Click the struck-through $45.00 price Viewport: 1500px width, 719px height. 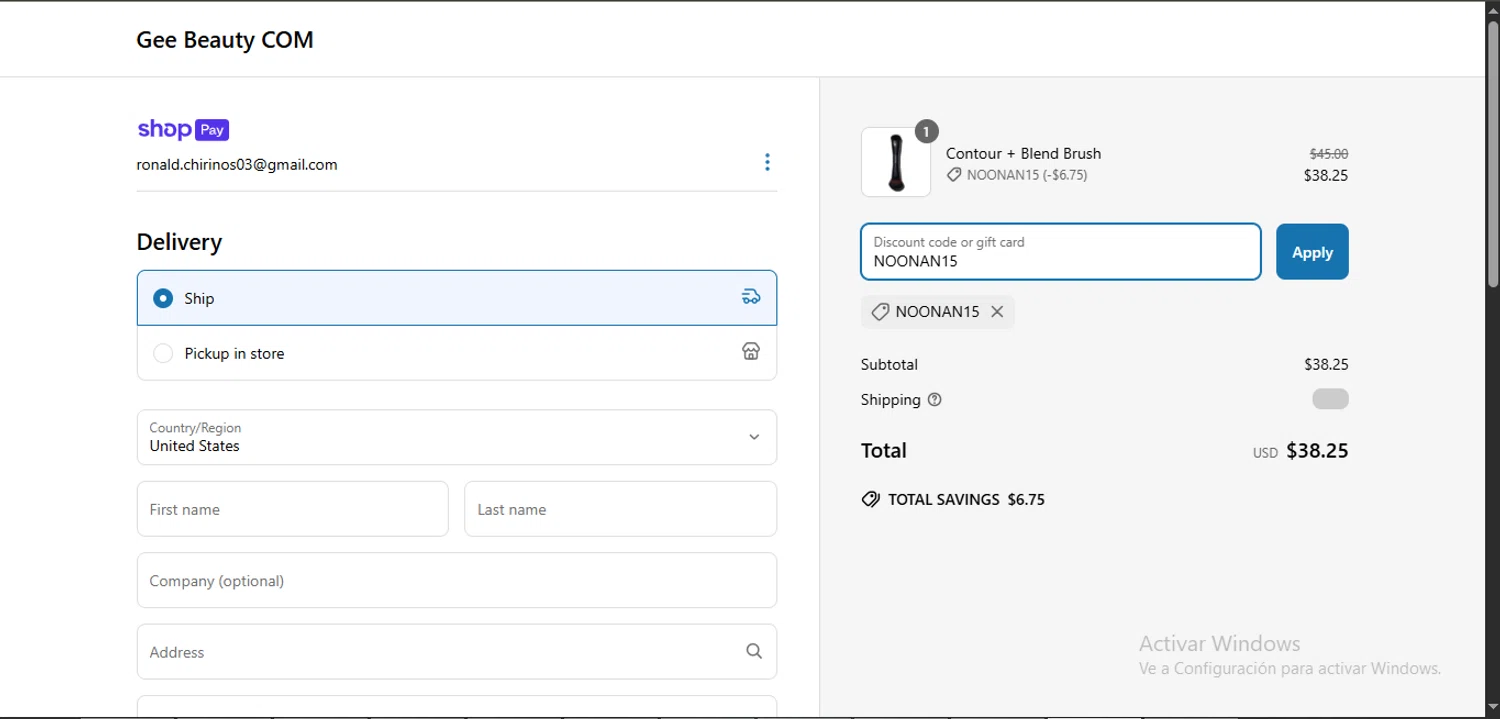pyautogui.click(x=1329, y=154)
